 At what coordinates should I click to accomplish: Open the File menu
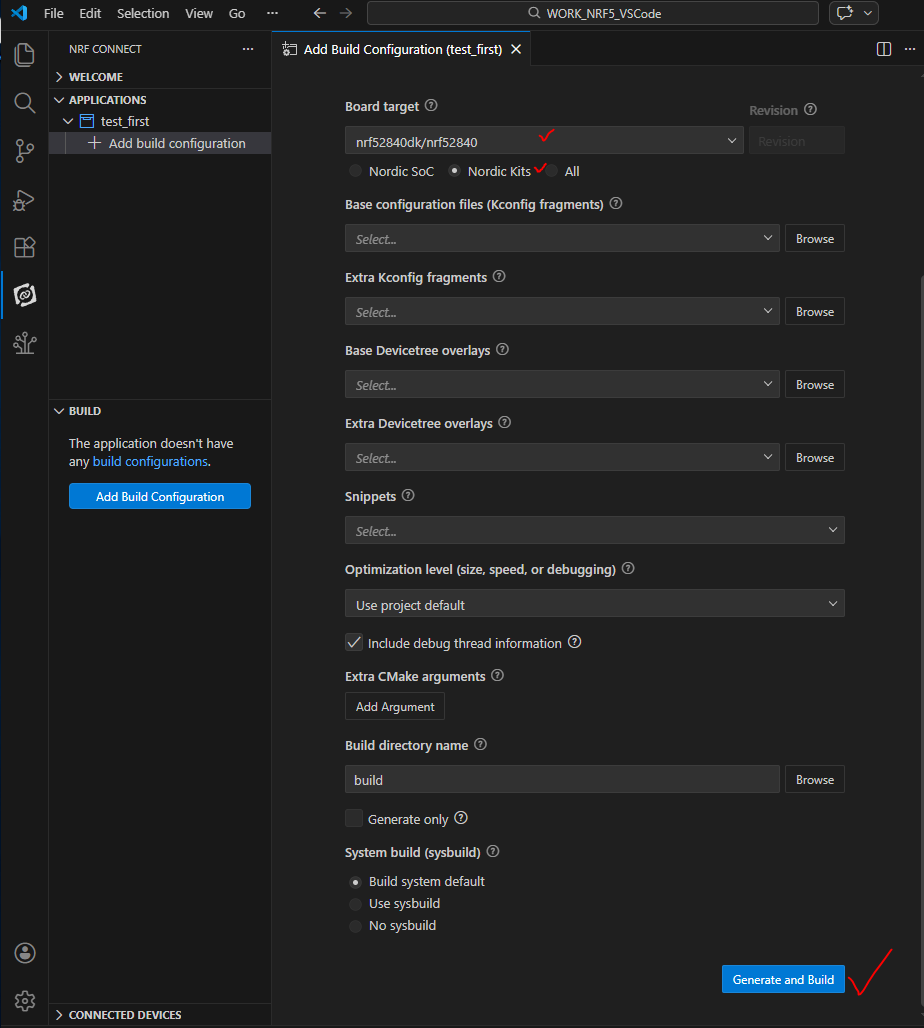(x=53, y=13)
